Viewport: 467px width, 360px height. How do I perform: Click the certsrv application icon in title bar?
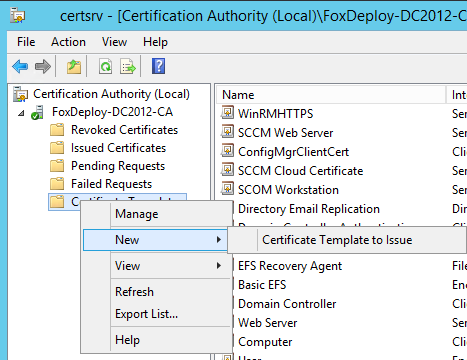click(x=18, y=15)
